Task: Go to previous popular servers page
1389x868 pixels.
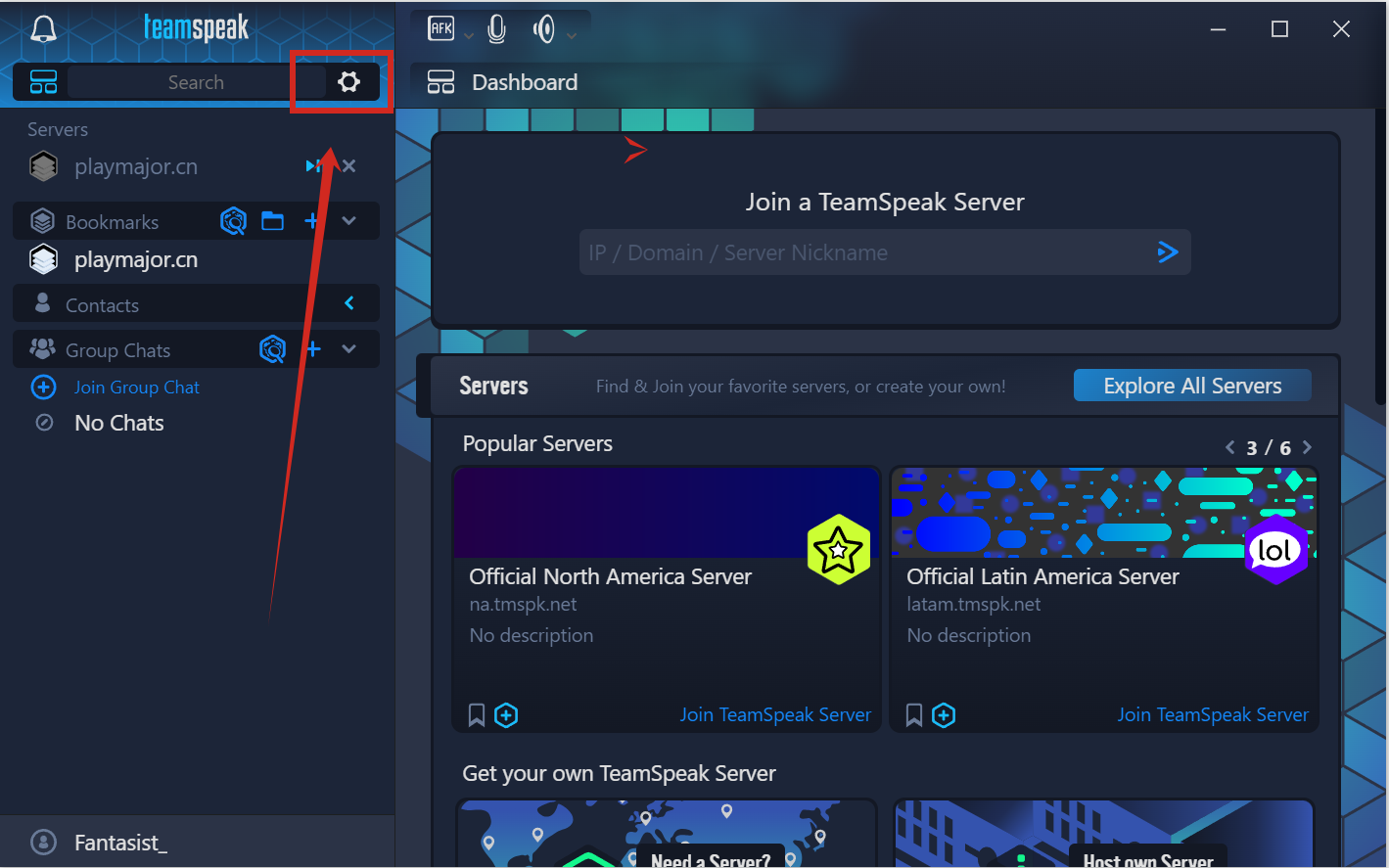Action: [x=1230, y=447]
